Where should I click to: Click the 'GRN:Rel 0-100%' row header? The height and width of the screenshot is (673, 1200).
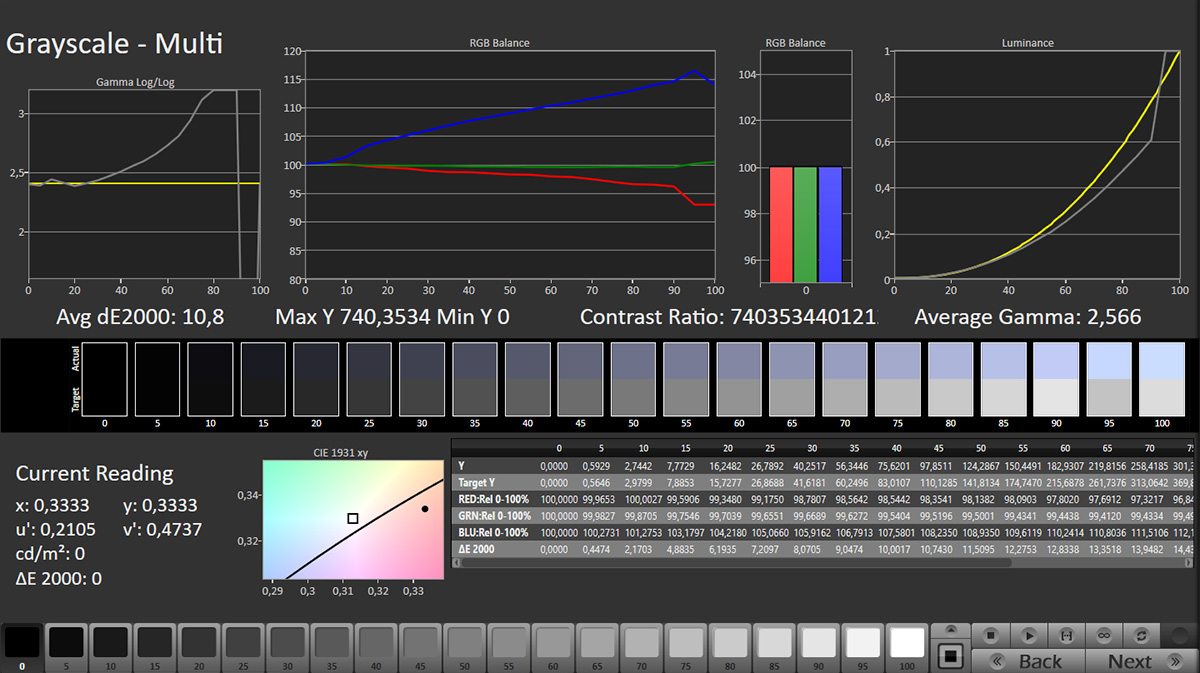click(x=493, y=515)
